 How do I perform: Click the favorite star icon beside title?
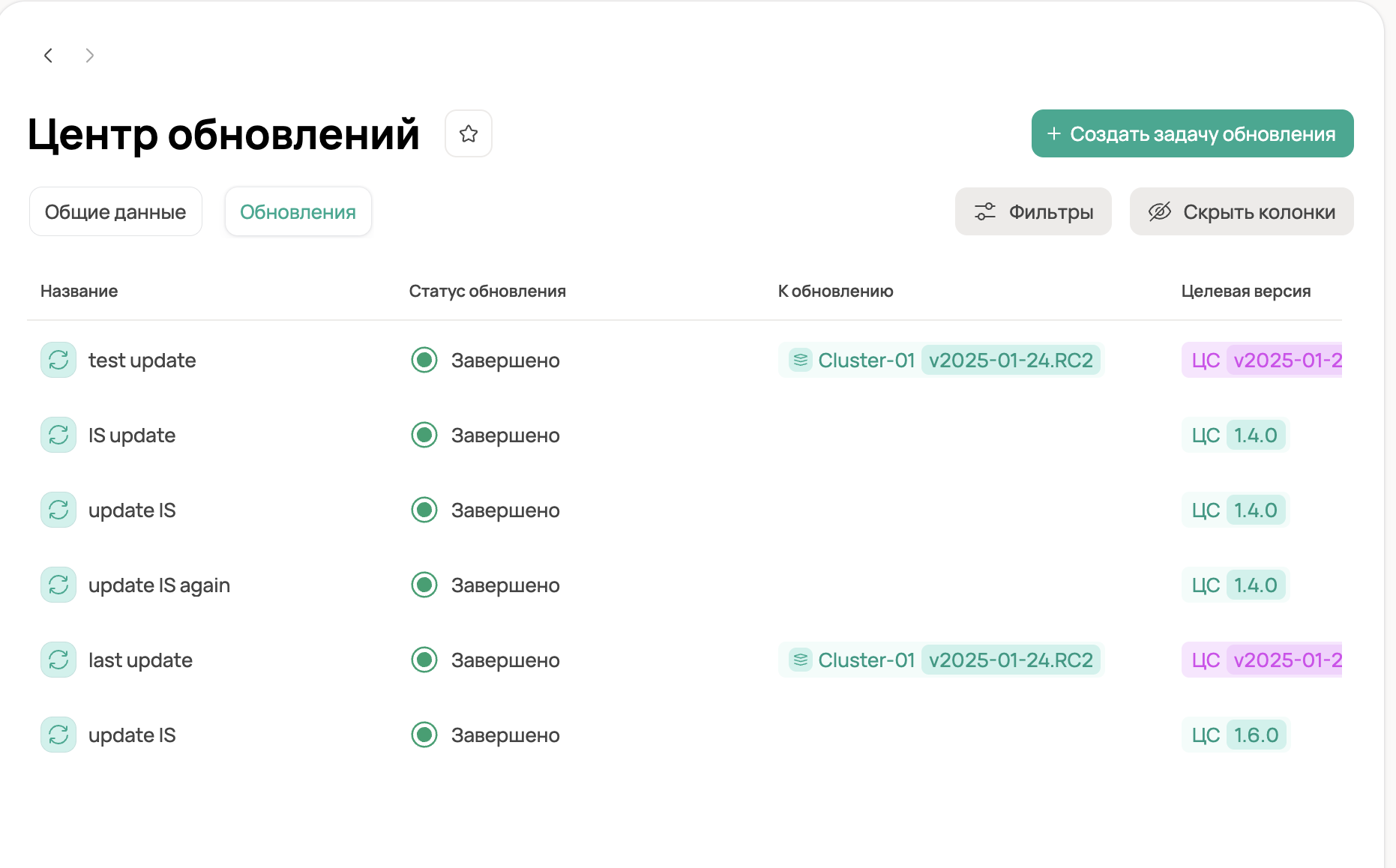[469, 133]
